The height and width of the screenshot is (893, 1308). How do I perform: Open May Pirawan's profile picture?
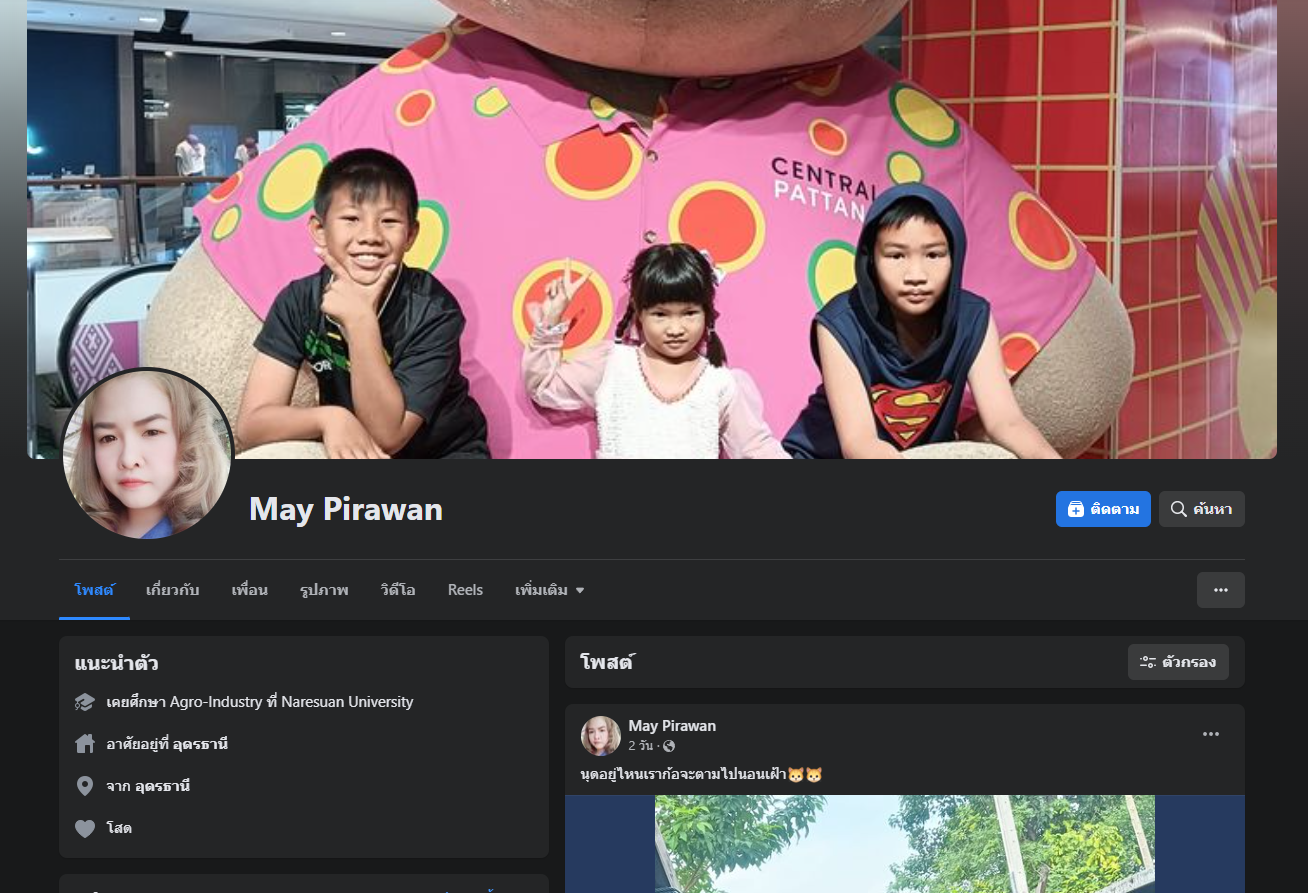pos(148,455)
